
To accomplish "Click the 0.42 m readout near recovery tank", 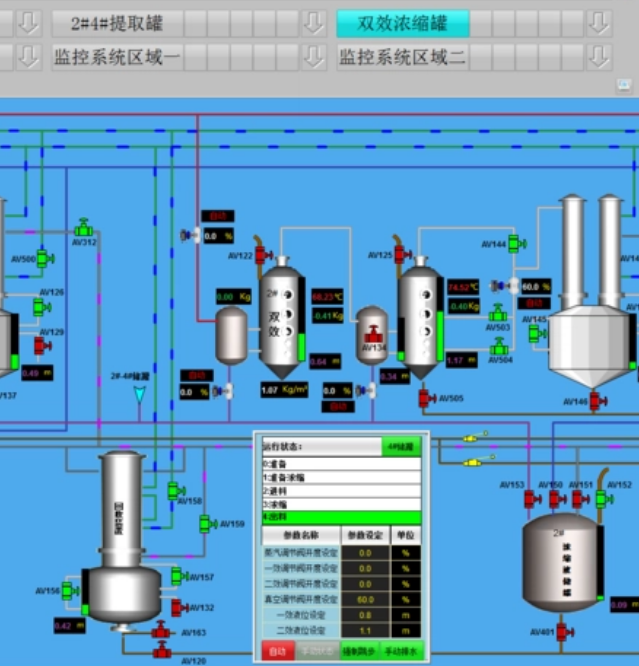I will (x=69, y=626).
